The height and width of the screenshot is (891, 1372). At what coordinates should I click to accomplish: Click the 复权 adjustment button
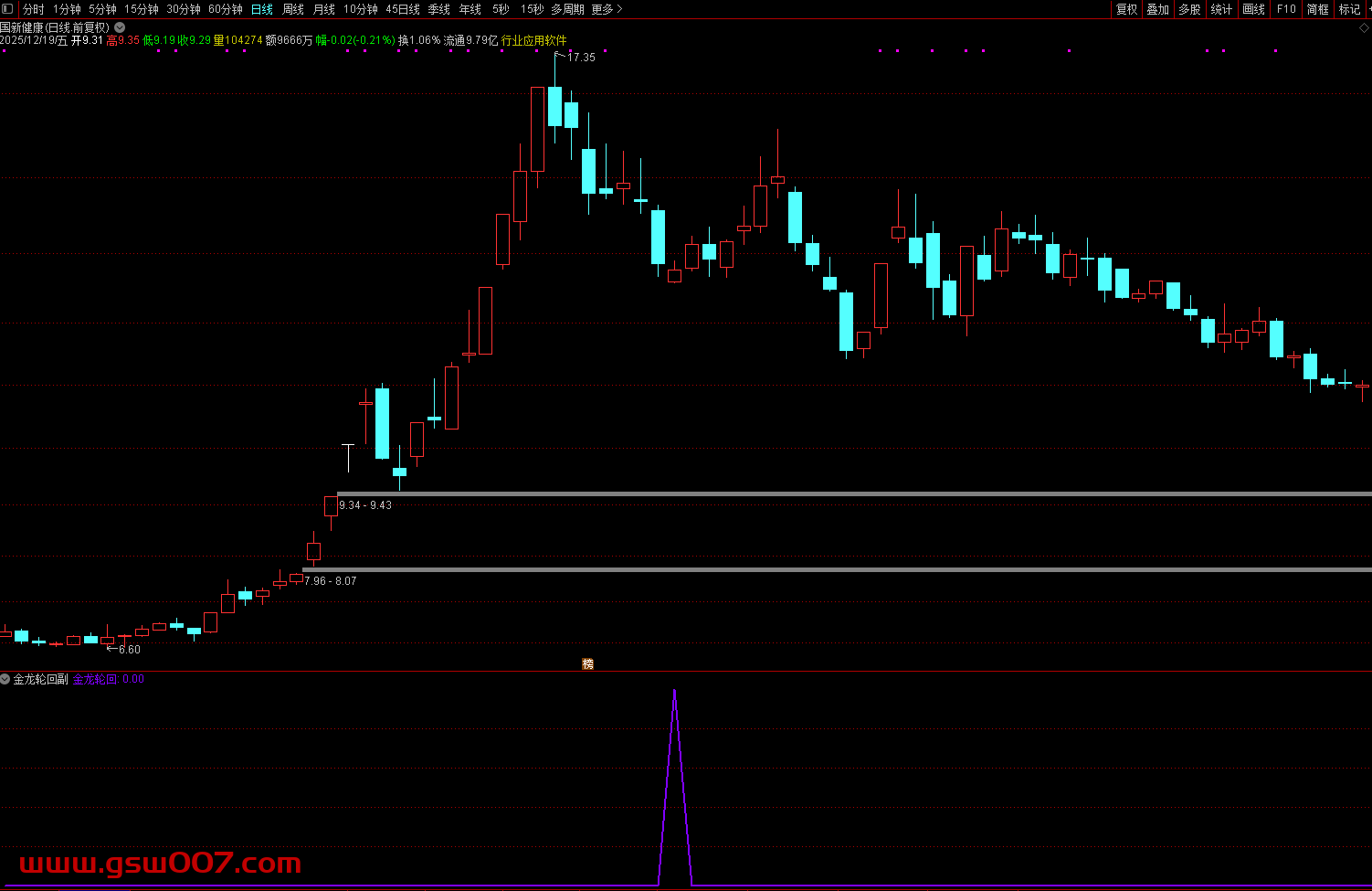[1127, 9]
